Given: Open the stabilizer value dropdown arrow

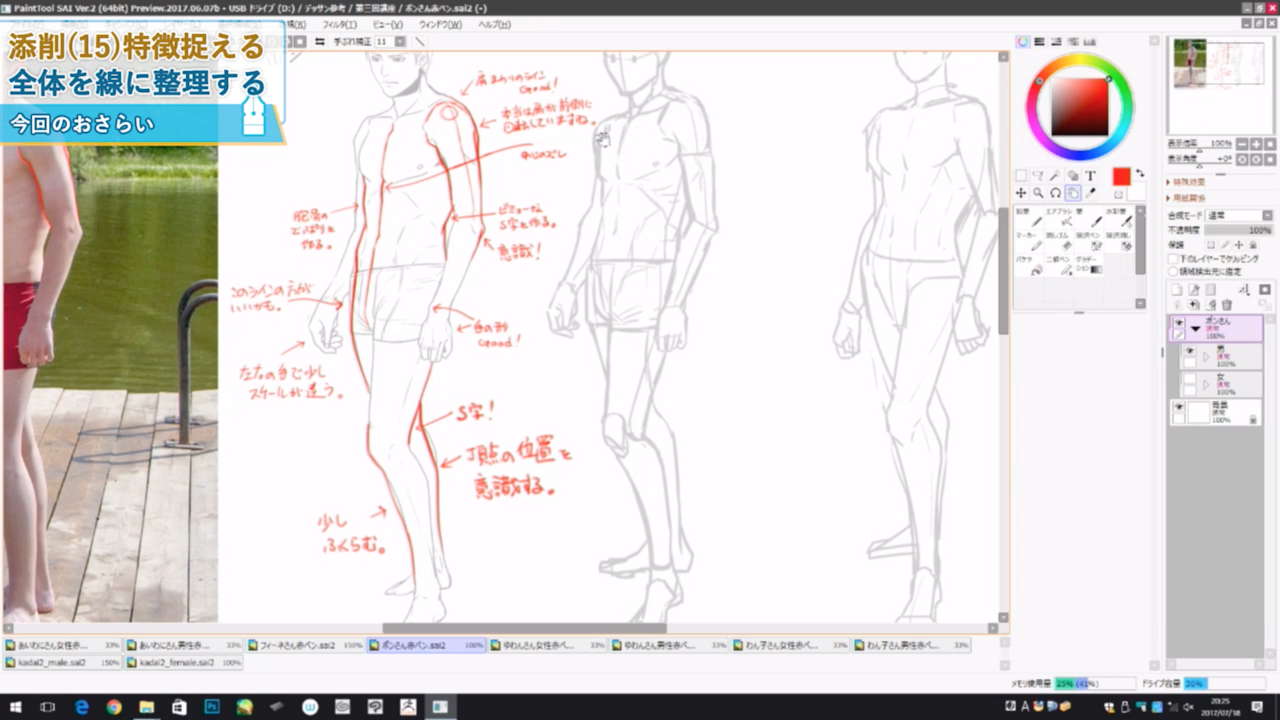Looking at the screenshot, I should point(400,41).
